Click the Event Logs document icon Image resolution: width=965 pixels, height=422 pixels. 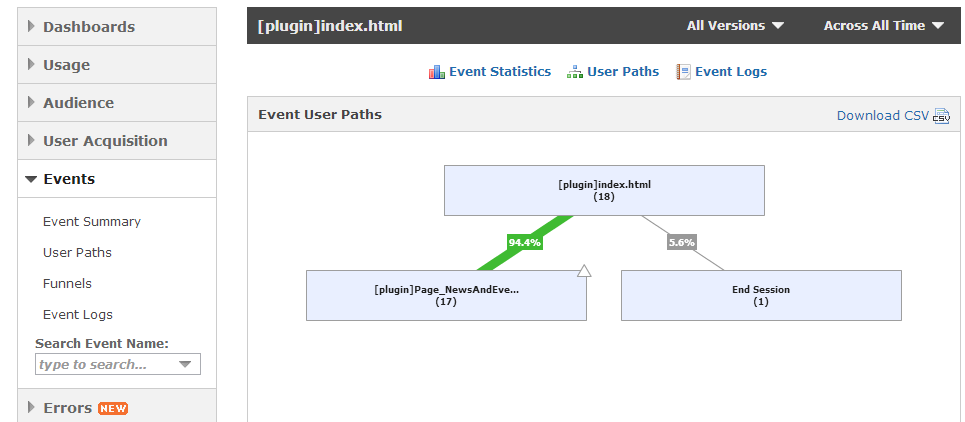pos(683,72)
